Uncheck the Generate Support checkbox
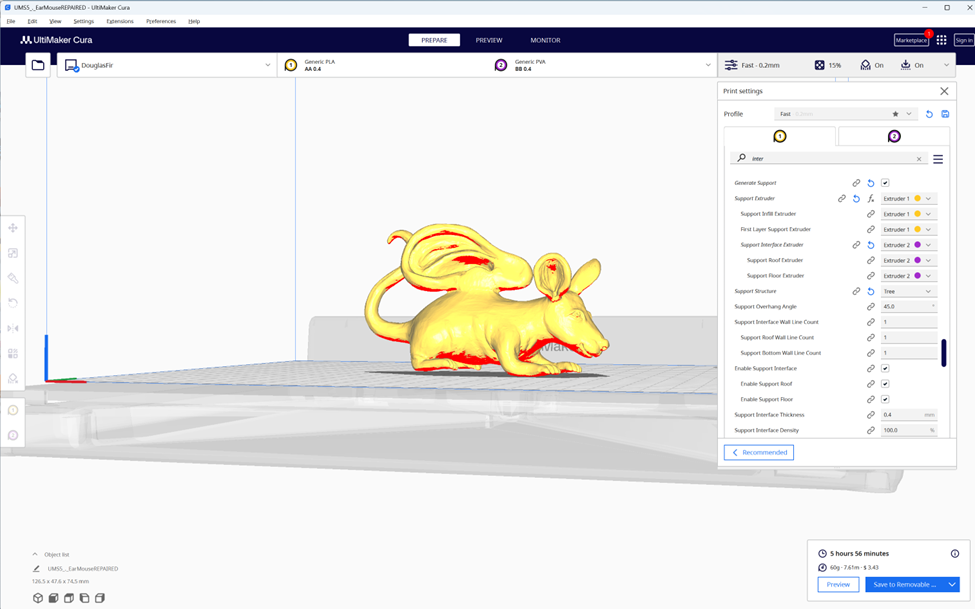The height and width of the screenshot is (609, 975). tap(885, 183)
